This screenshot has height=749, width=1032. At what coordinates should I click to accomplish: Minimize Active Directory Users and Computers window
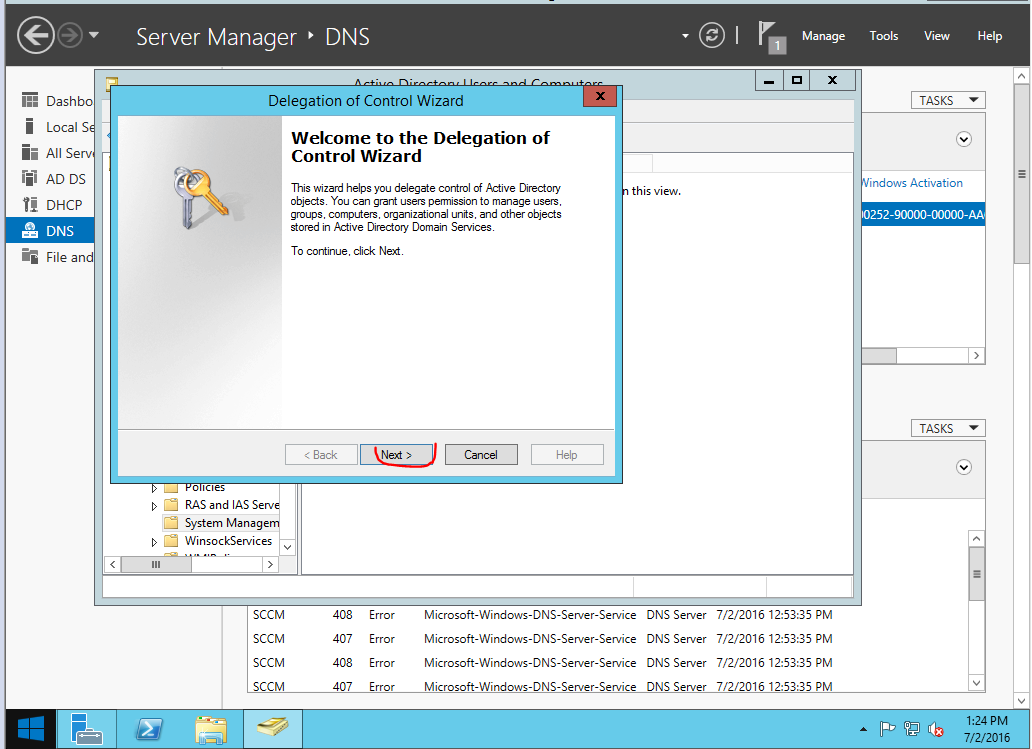coord(769,80)
